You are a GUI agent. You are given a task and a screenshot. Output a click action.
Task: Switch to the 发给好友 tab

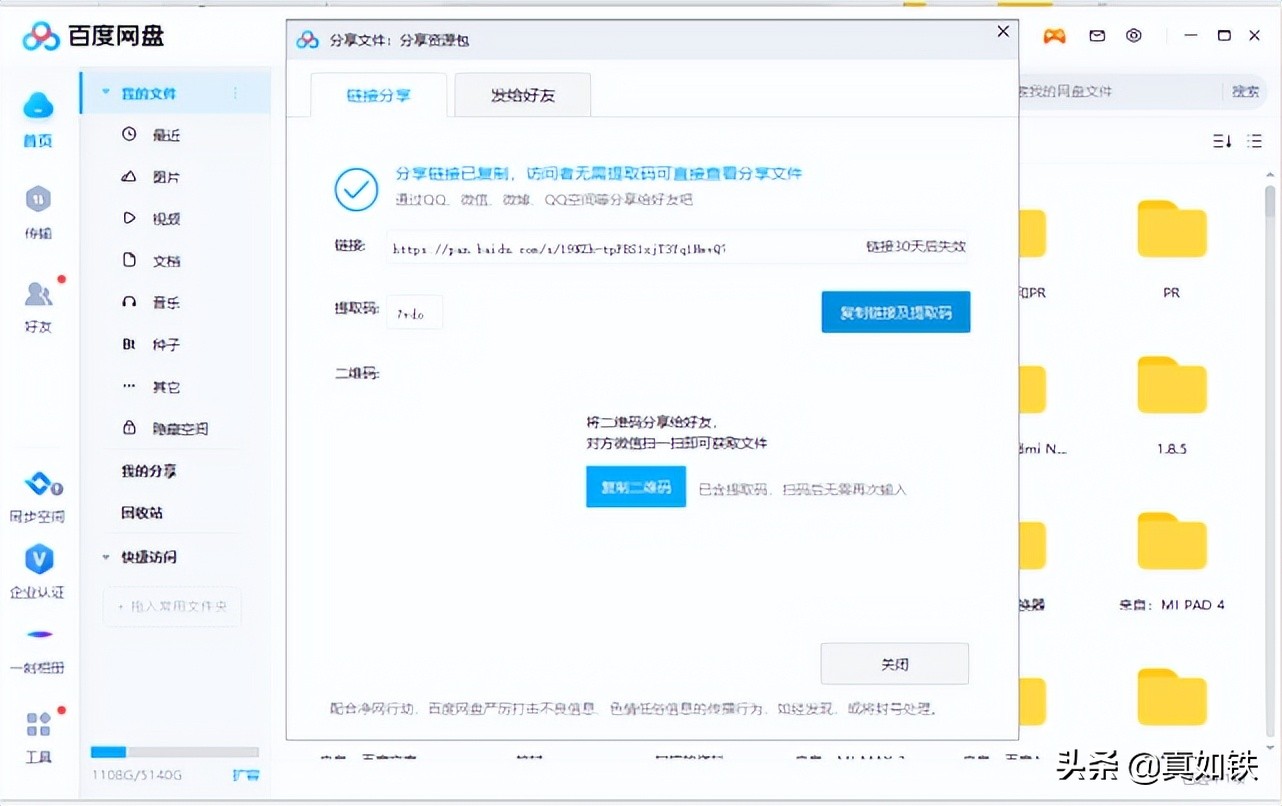(522, 93)
